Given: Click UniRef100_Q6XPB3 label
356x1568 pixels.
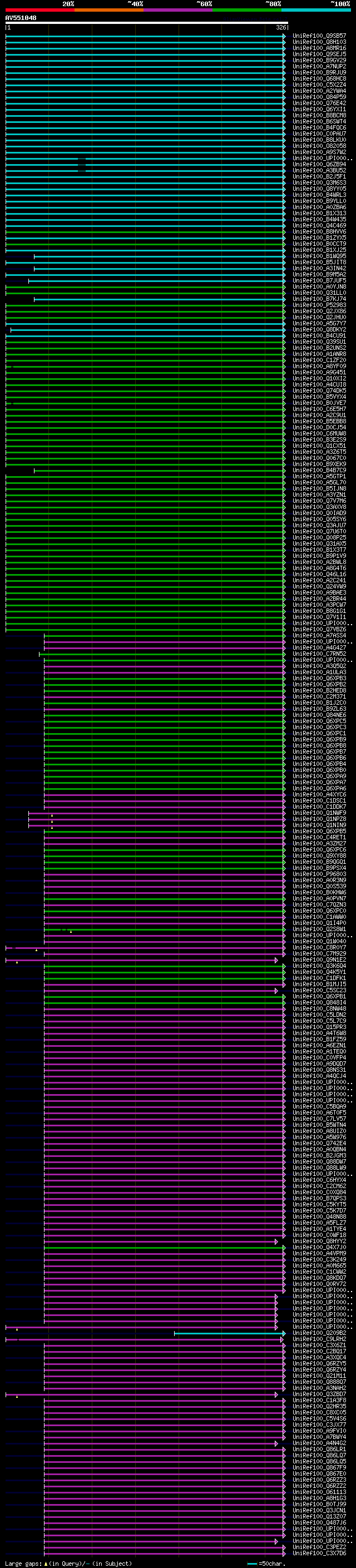Looking at the screenshot, I should pos(319,678).
